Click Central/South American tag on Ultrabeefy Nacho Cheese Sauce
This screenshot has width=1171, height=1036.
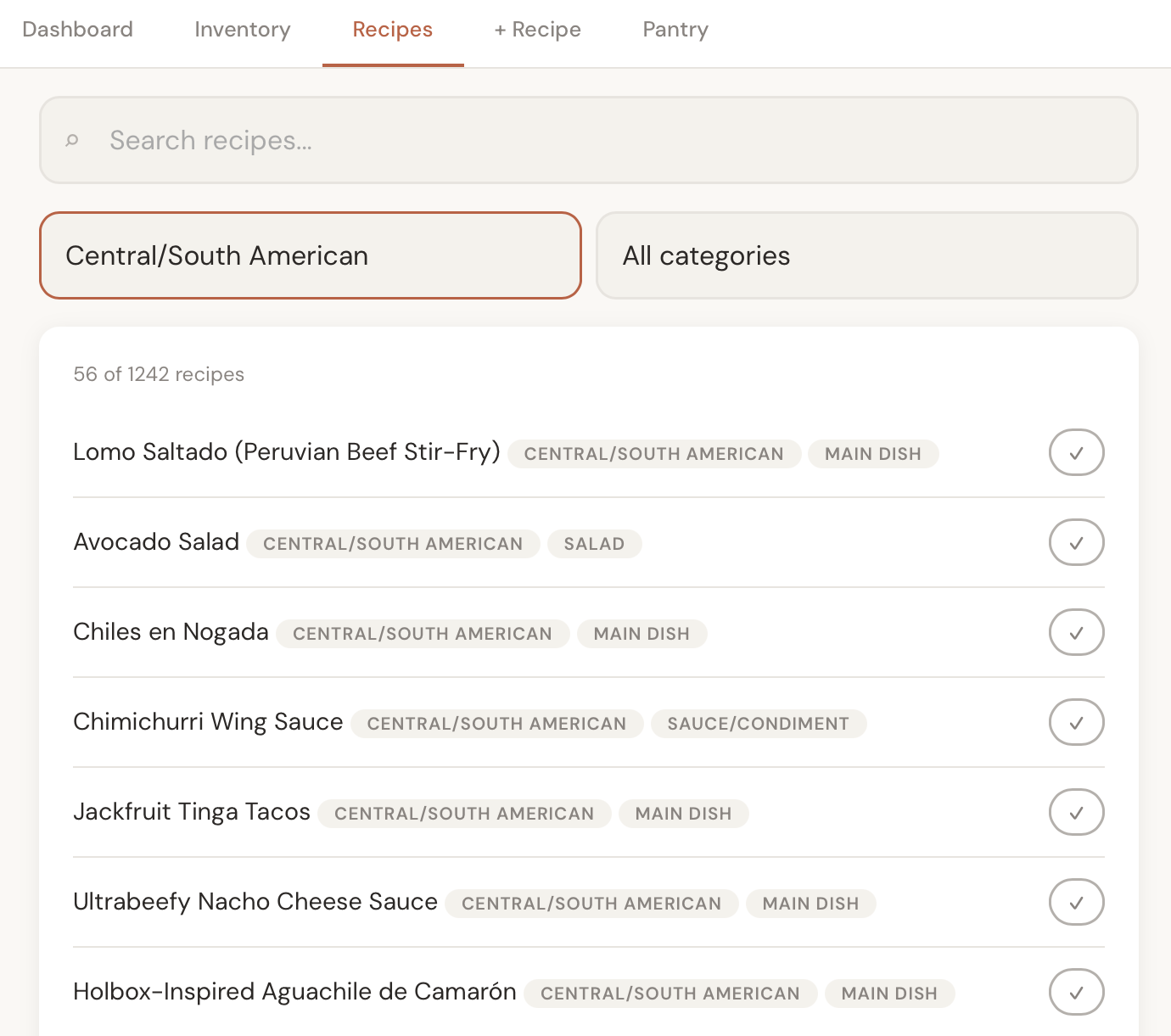click(x=591, y=904)
